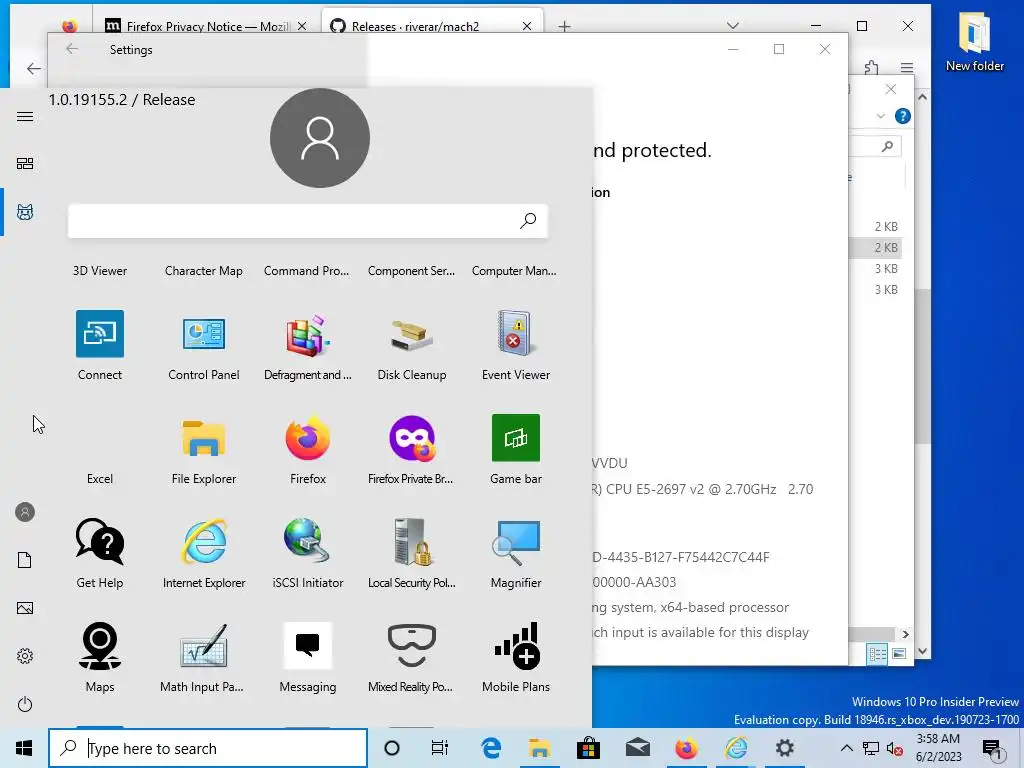
Task: Open Settings from Start sidebar gear
Action: 25,656
